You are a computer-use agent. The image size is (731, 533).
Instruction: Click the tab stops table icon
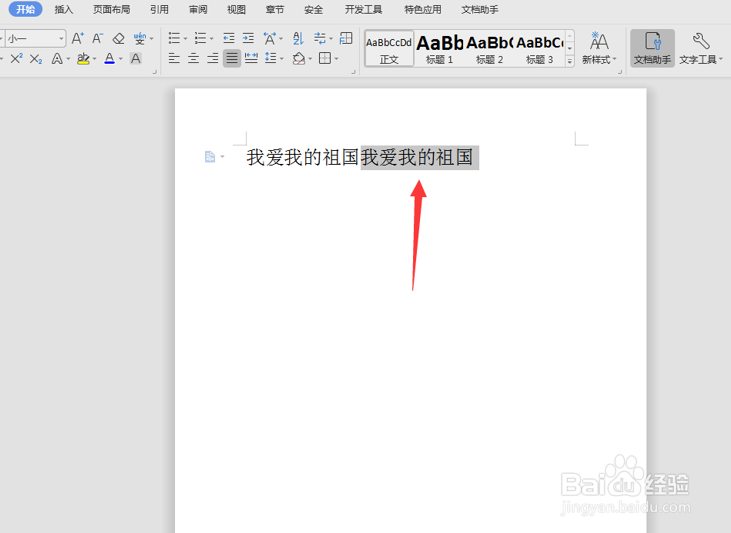click(346, 38)
